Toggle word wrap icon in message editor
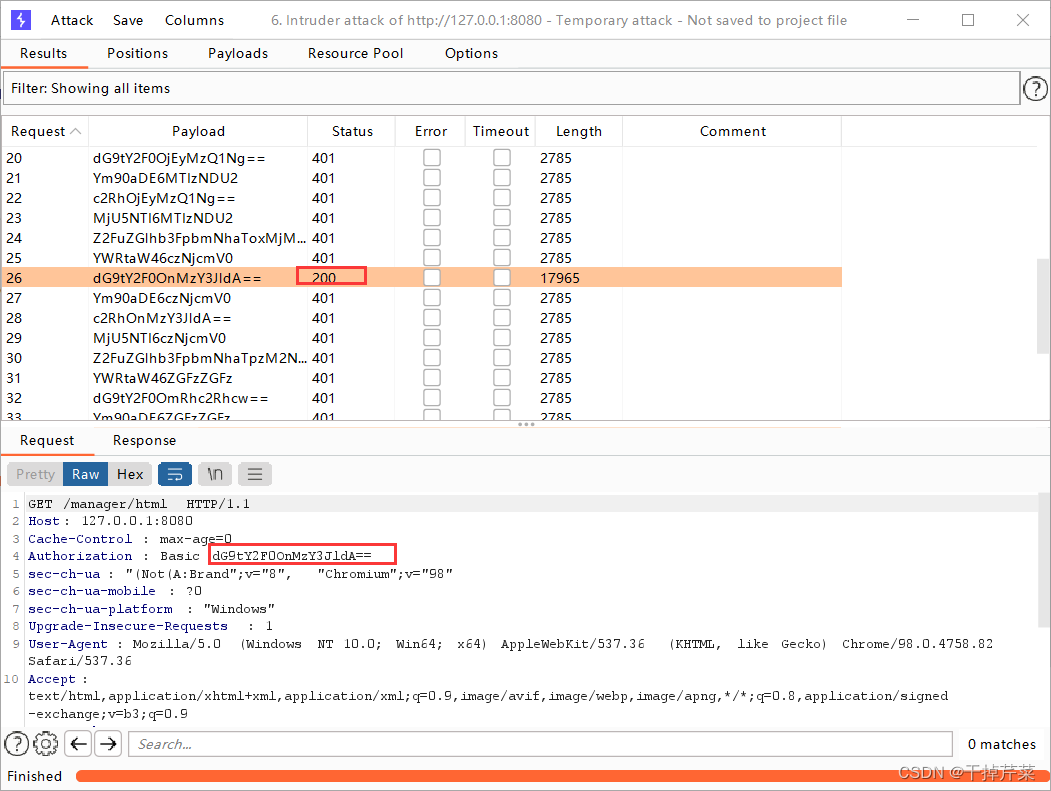Screen dimensions: 1051x791 pyautogui.click(x=175, y=474)
